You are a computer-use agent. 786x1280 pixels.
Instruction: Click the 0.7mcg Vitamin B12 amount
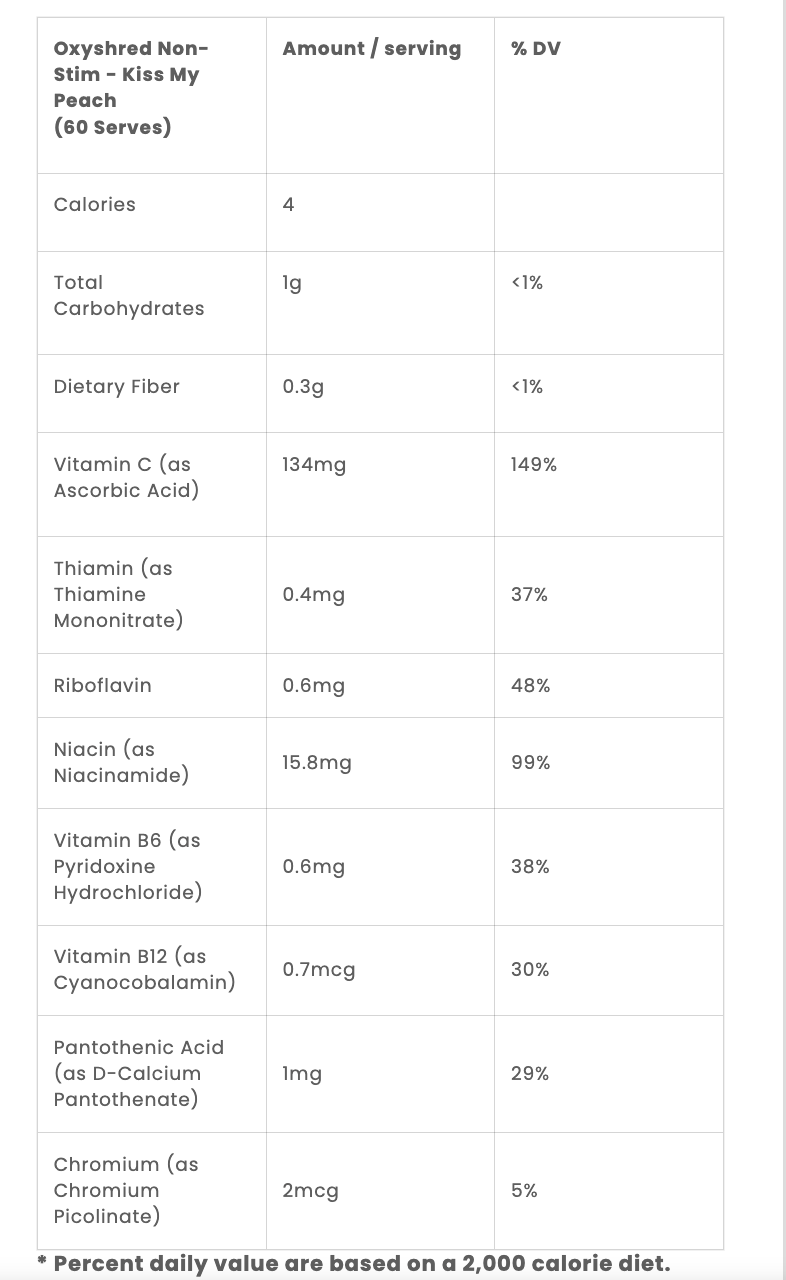[319, 970]
